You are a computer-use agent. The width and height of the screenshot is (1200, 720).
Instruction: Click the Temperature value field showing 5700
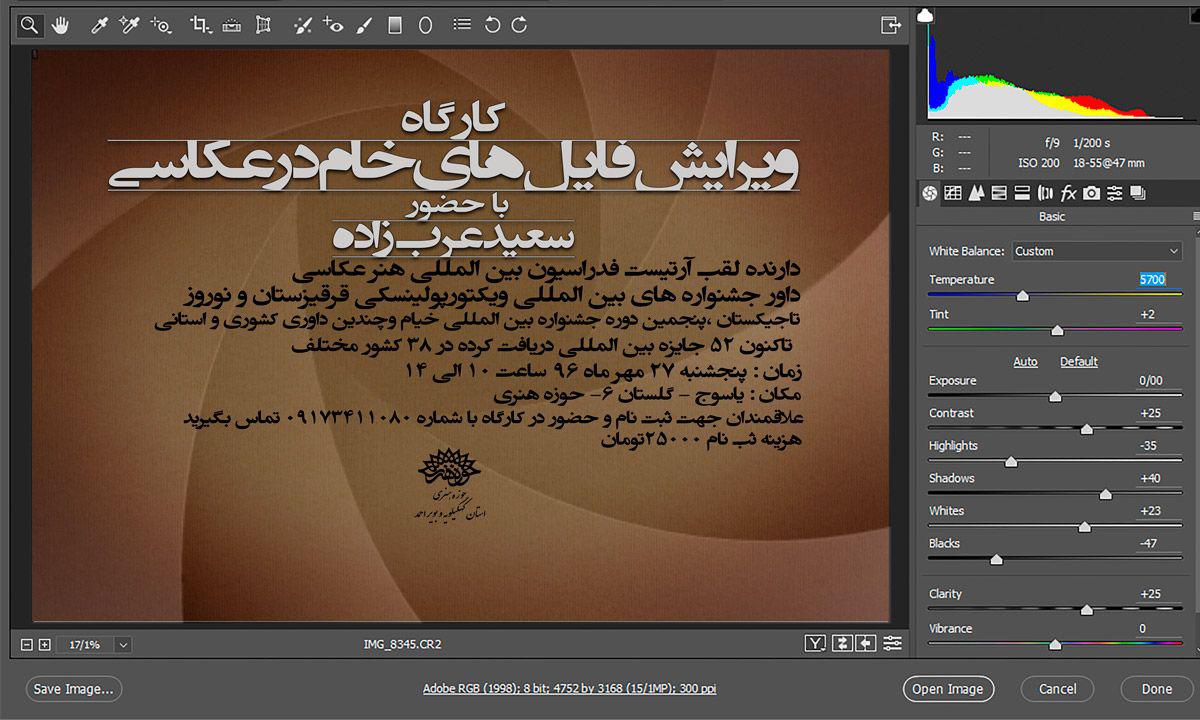point(1152,280)
